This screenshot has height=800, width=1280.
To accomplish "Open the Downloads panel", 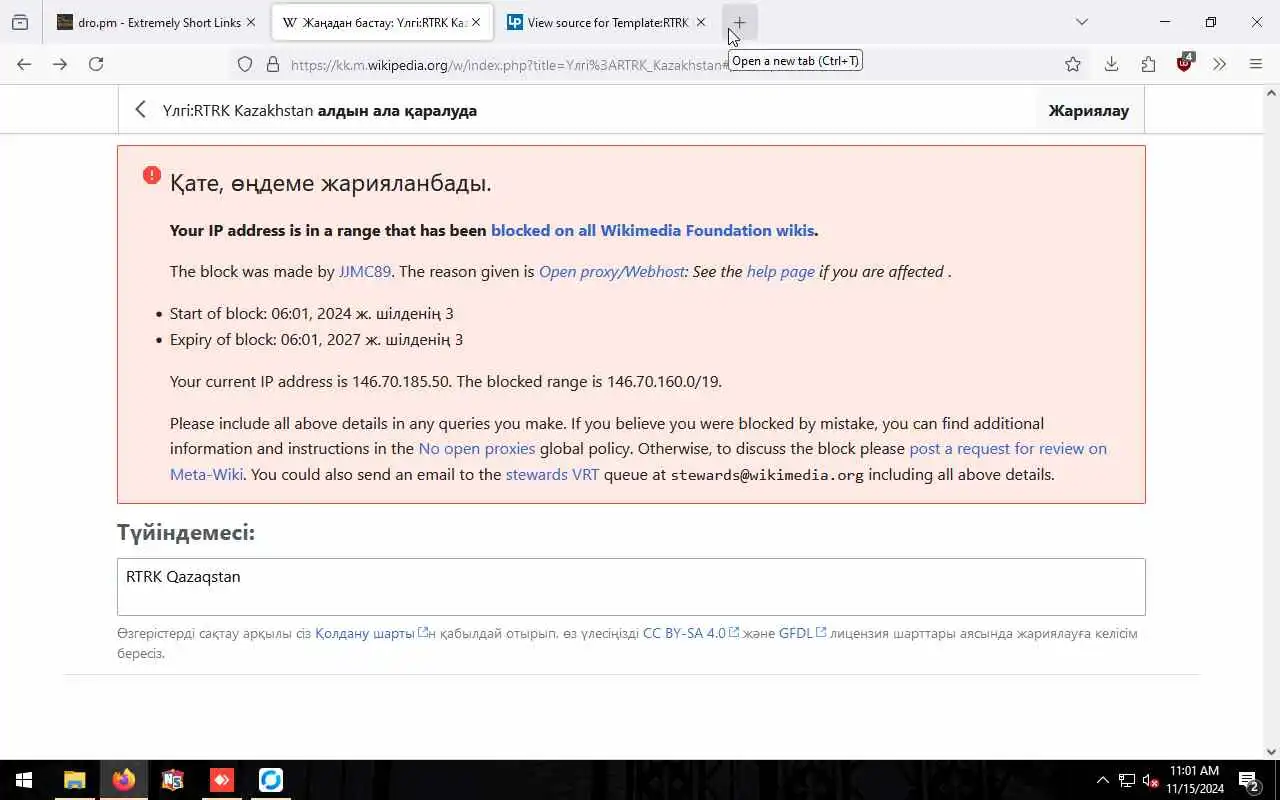I will click(x=1111, y=64).
